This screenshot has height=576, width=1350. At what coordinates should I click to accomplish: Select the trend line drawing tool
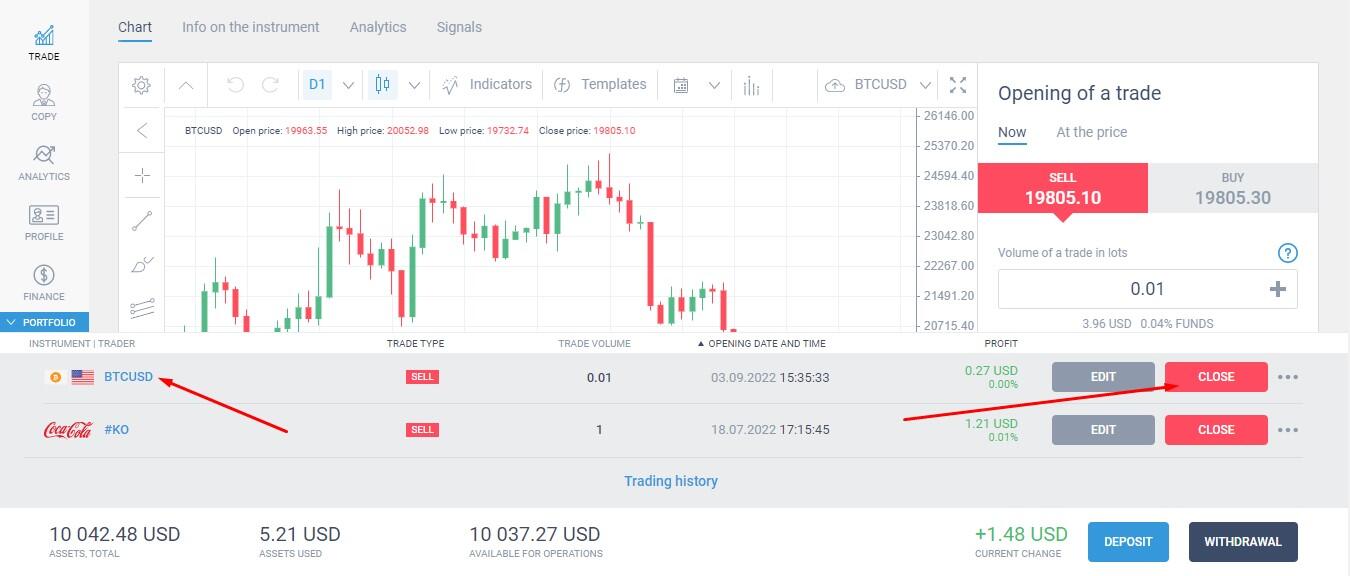tap(142, 221)
